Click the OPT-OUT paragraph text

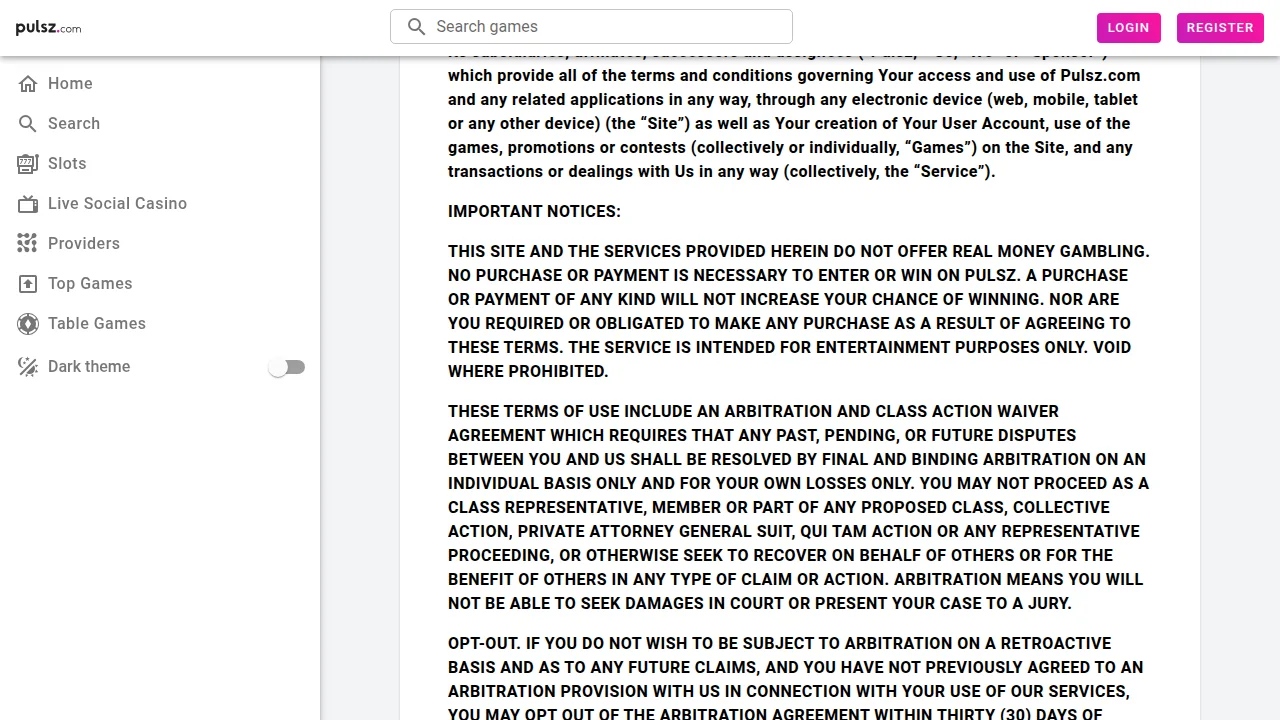coord(799,678)
